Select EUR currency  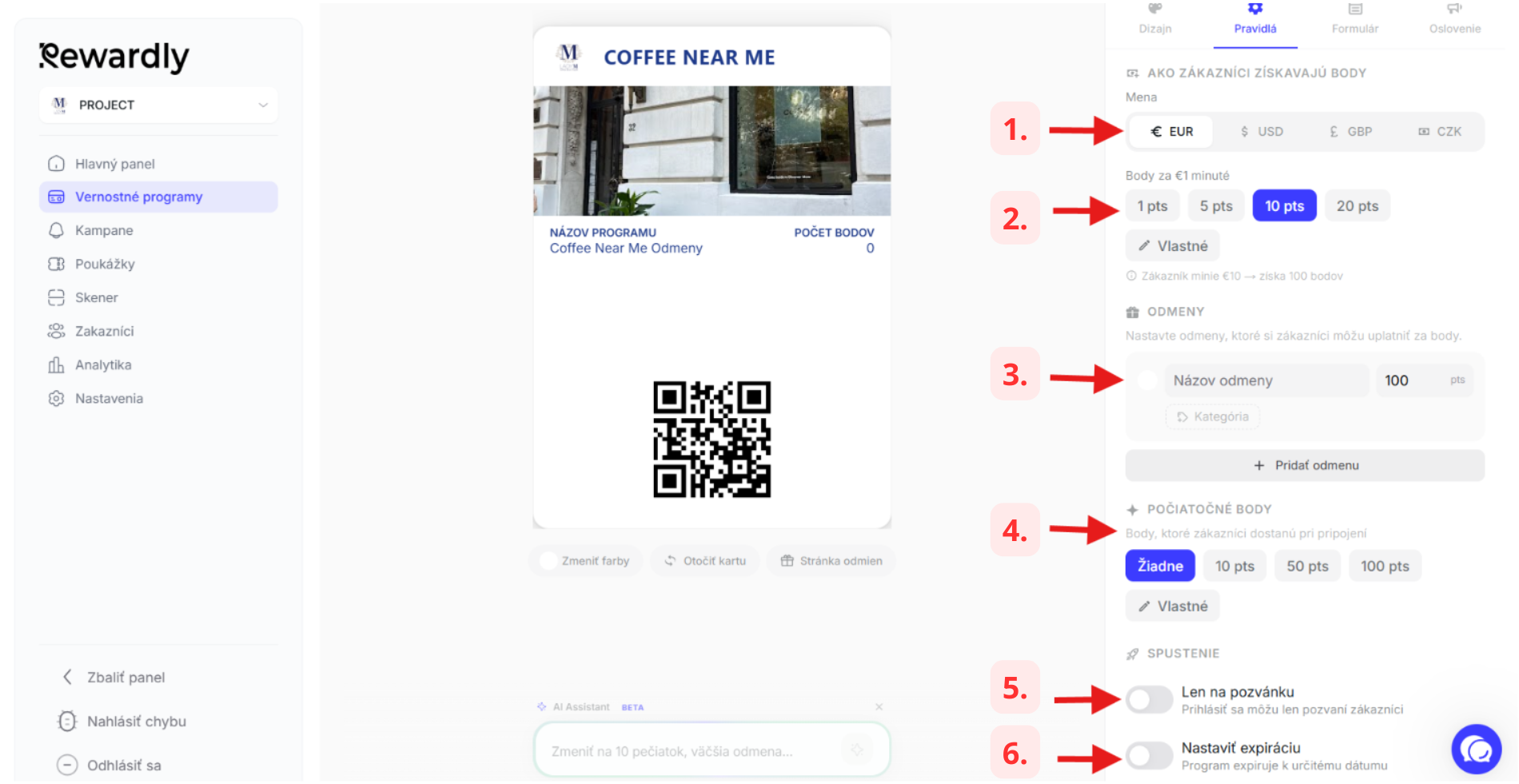[x=1171, y=132]
